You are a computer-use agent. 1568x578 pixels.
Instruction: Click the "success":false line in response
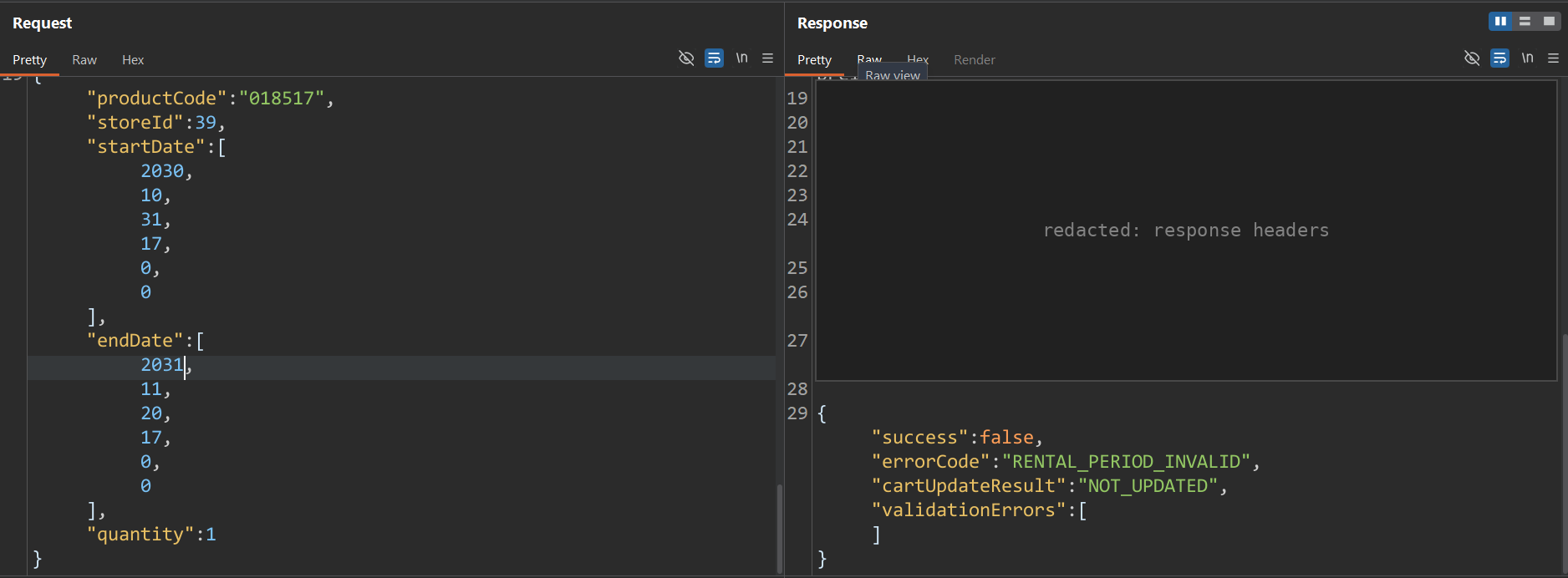pyautogui.click(x=957, y=438)
